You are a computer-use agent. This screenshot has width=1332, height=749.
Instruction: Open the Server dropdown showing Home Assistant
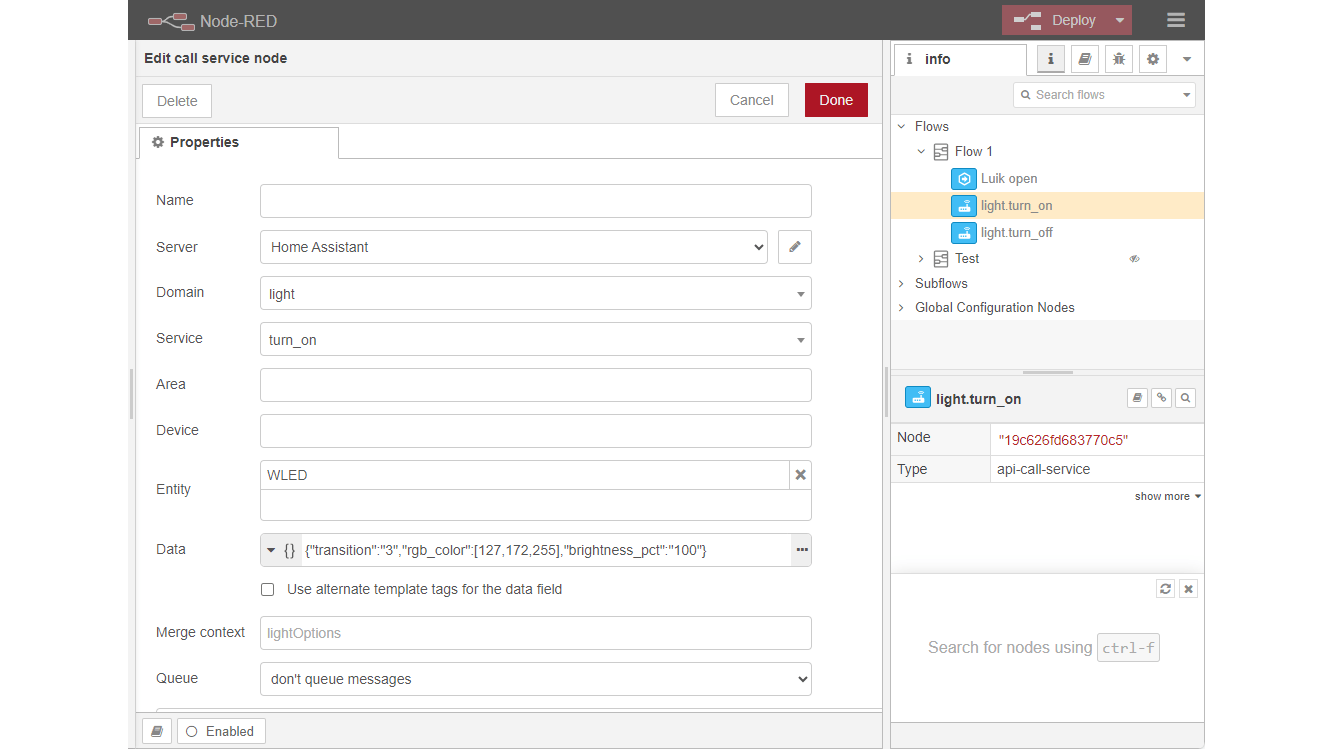coord(514,247)
